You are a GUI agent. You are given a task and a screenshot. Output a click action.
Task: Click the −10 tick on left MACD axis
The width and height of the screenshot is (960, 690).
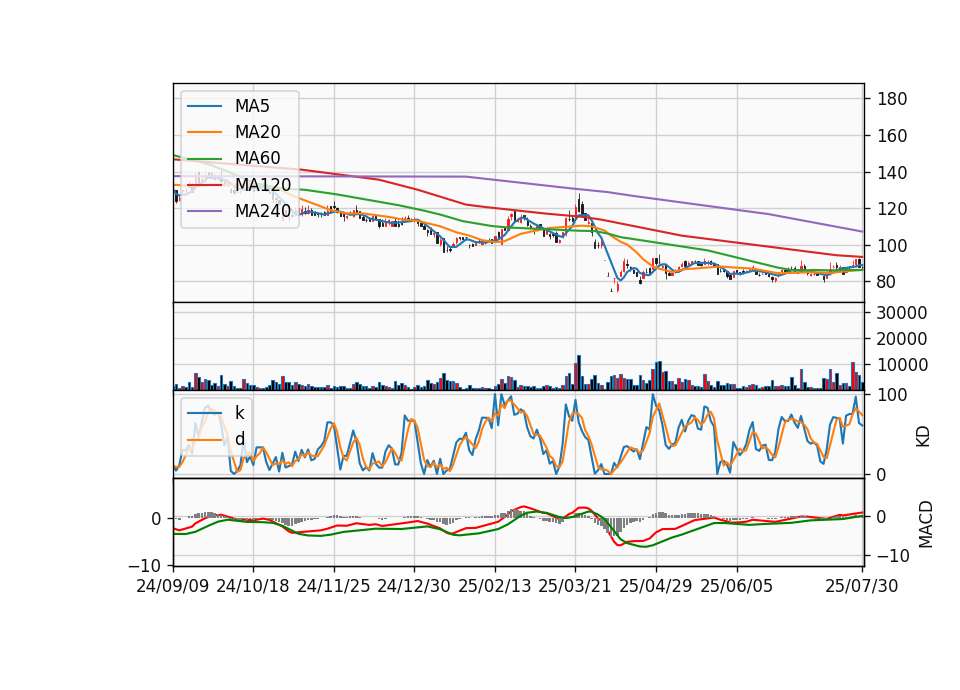(x=145, y=565)
